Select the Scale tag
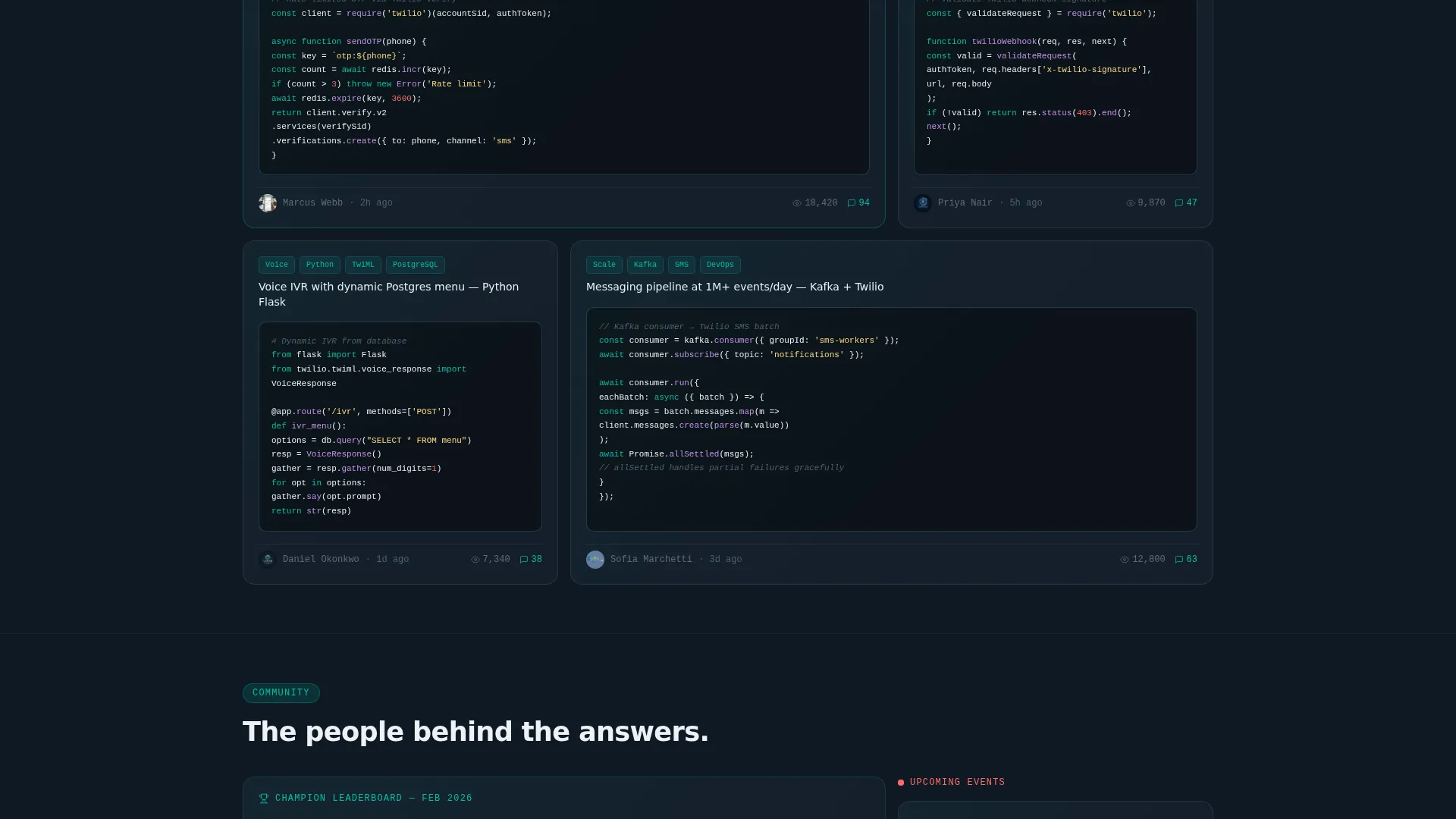 tap(604, 265)
